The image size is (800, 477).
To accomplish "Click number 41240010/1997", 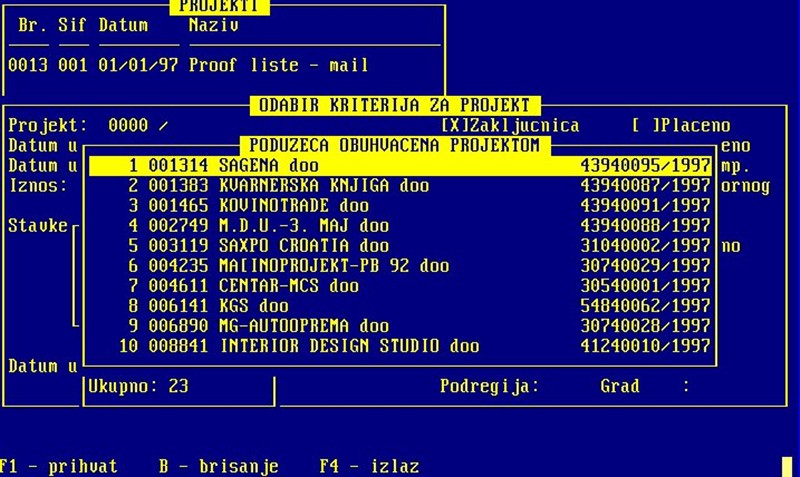I will click(645, 346).
